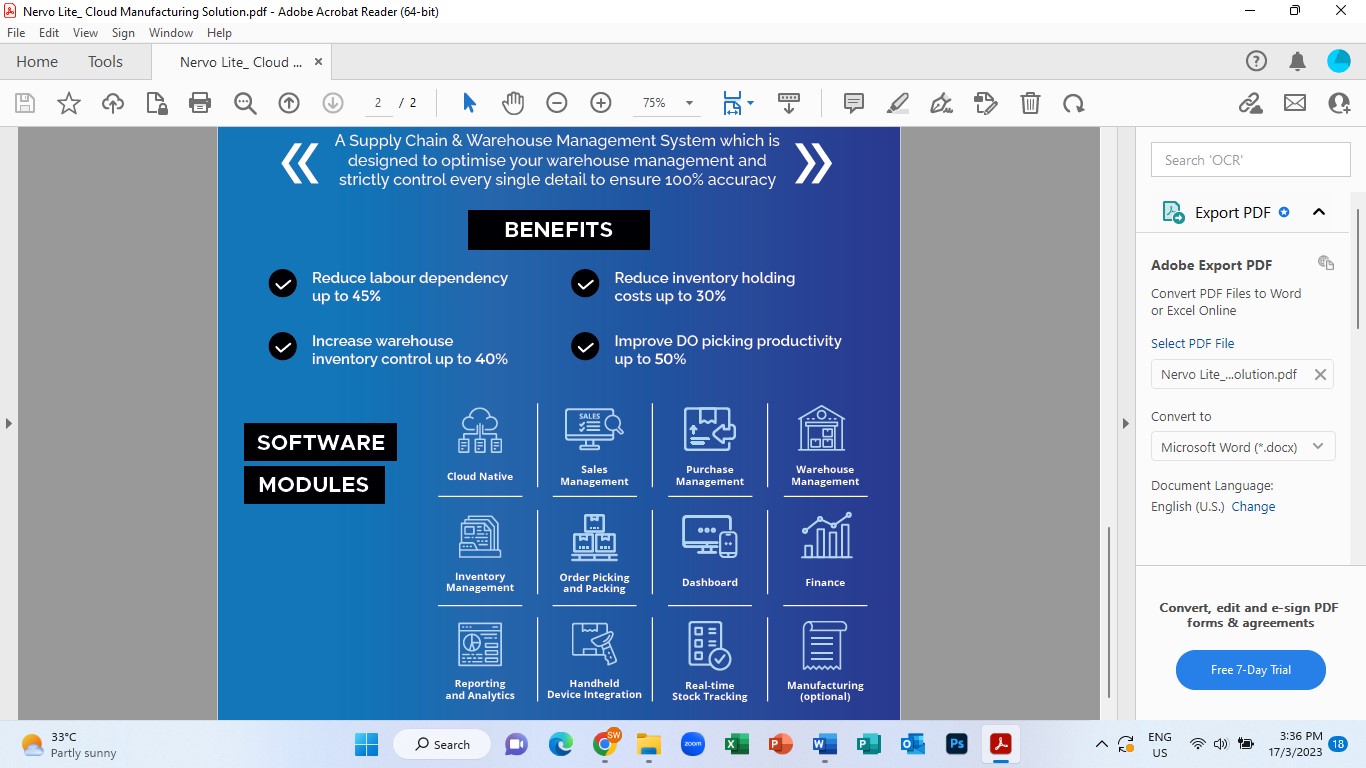This screenshot has height=768, width=1366.
Task: Open notifications bell icon
Action: pyautogui.click(x=1298, y=61)
